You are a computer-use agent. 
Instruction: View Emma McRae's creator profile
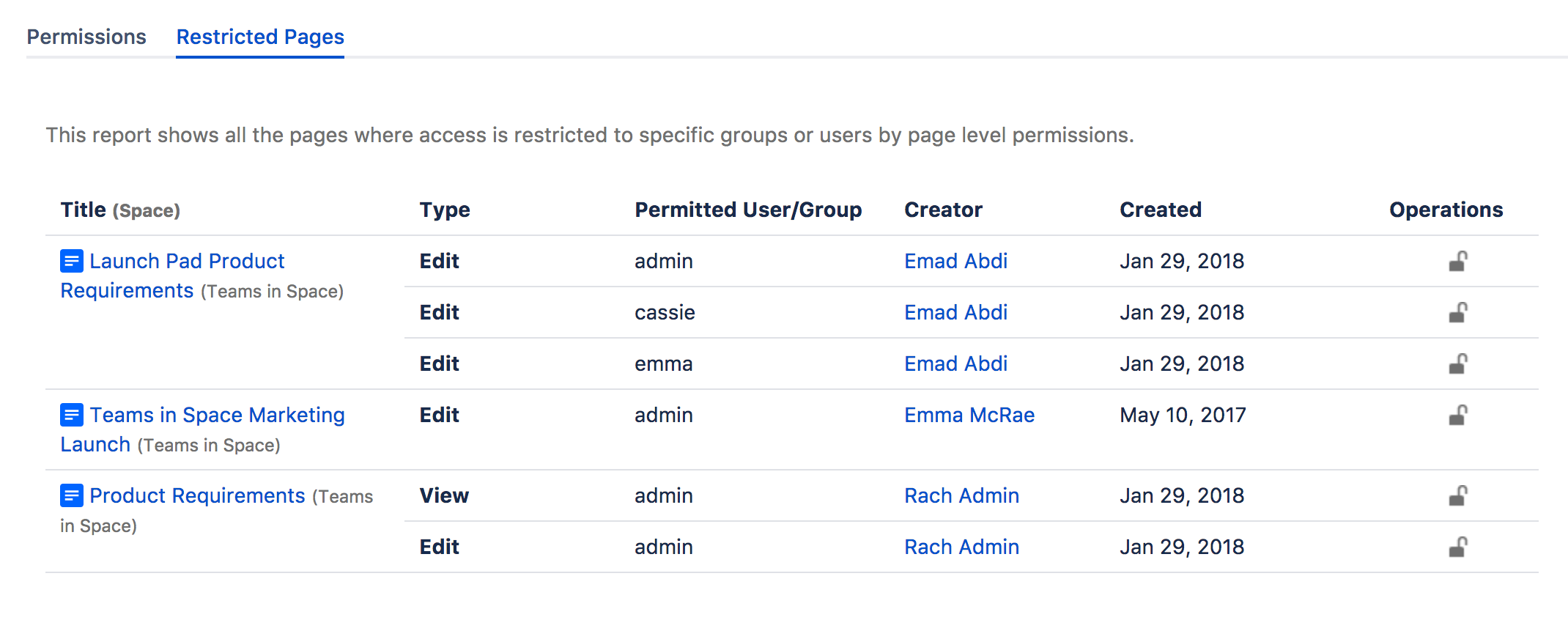coord(969,415)
